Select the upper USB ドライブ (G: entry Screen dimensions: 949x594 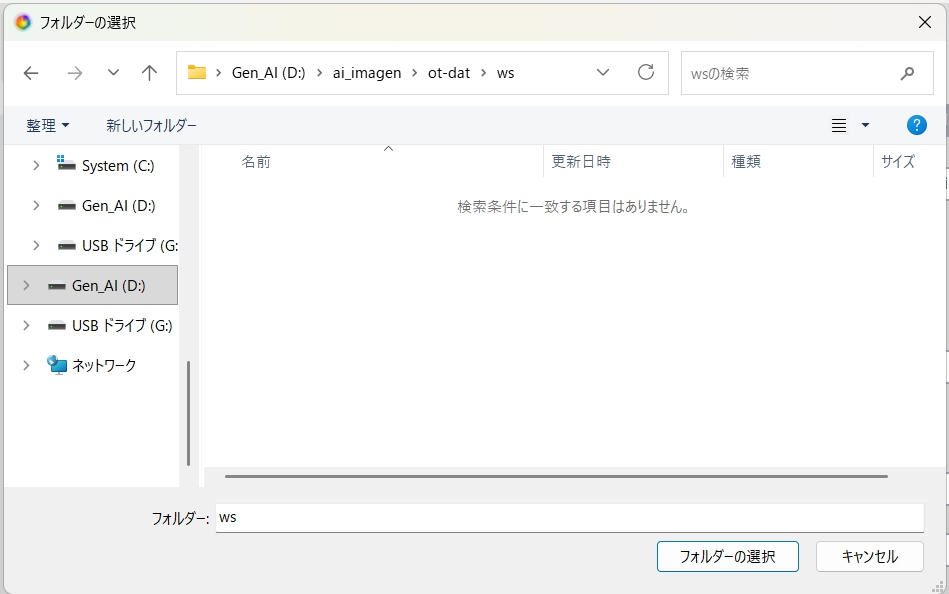click(x=130, y=245)
